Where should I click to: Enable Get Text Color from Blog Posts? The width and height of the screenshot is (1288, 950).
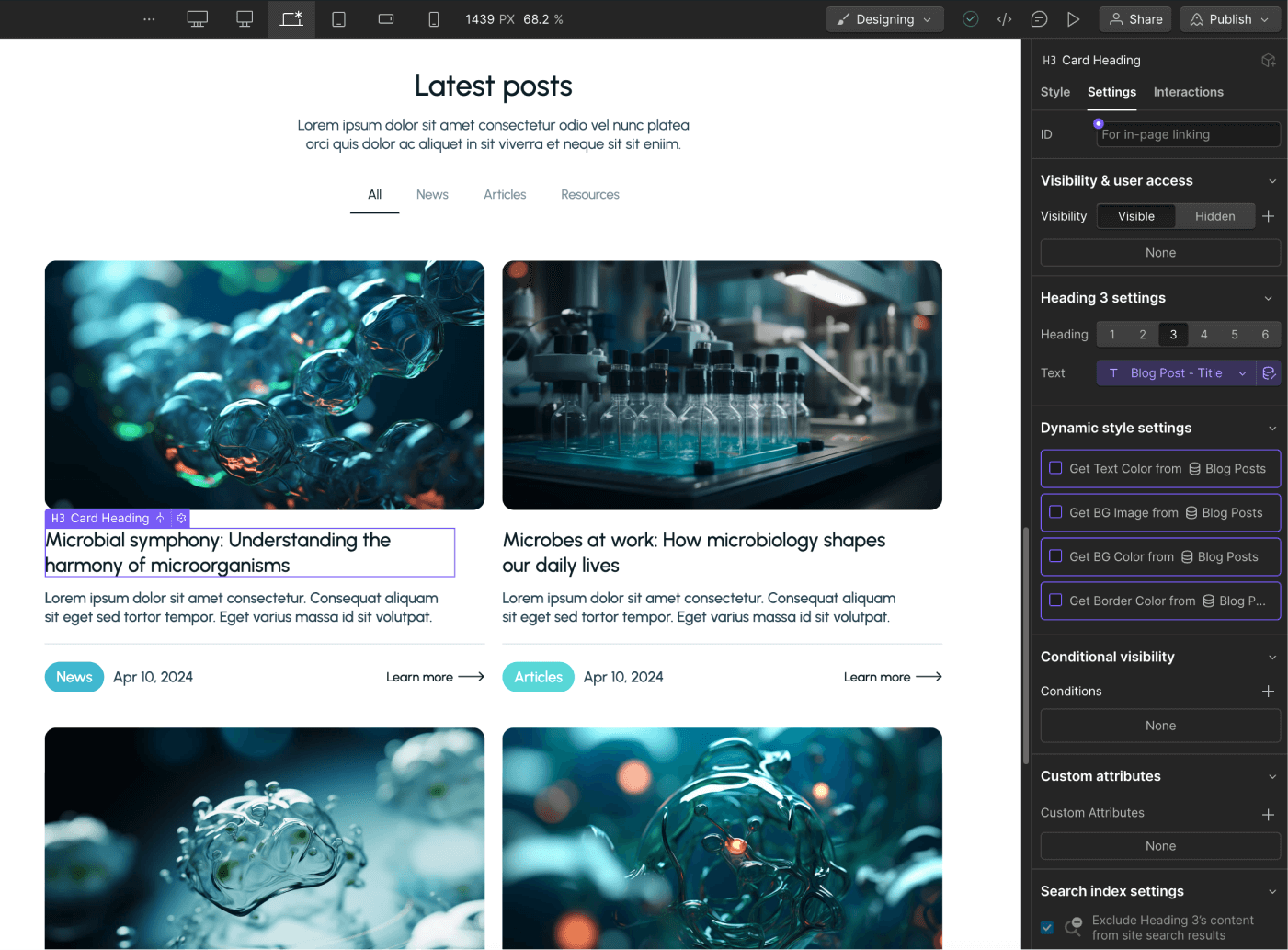pyautogui.click(x=1054, y=468)
